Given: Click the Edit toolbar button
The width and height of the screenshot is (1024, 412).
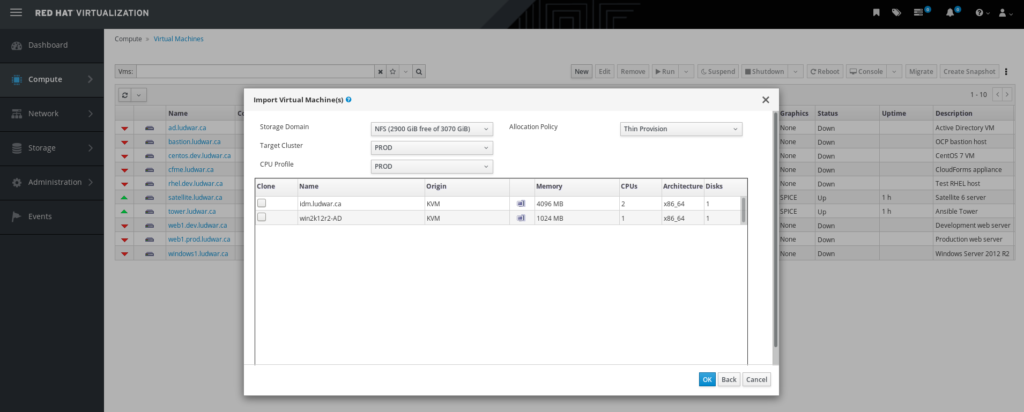Looking at the screenshot, I should [605, 72].
